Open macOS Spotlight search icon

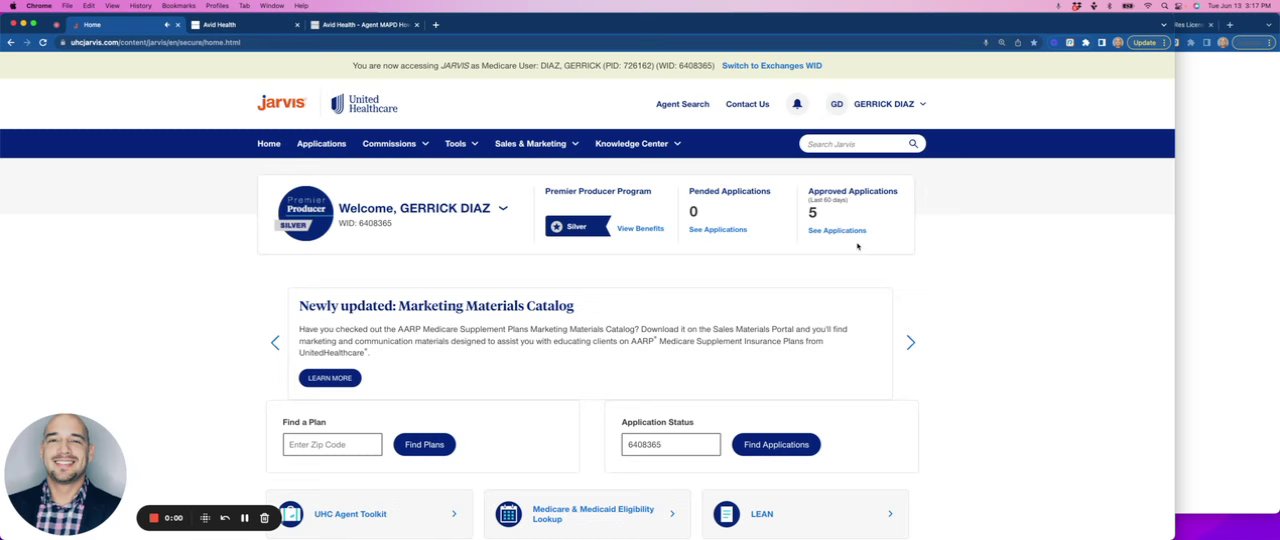pyautogui.click(x=1164, y=6)
